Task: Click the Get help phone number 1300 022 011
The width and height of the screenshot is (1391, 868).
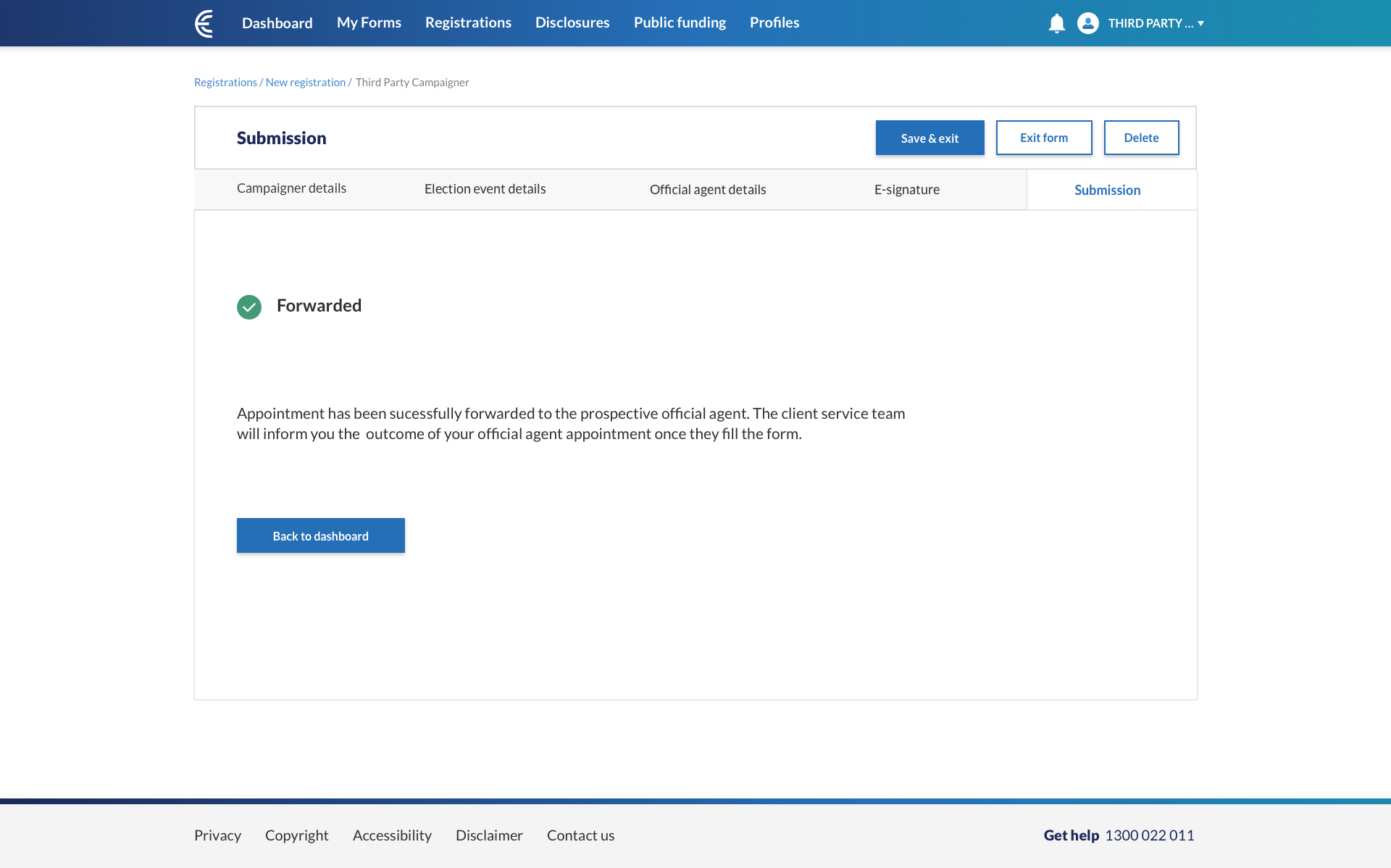Action: tap(1150, 835)
